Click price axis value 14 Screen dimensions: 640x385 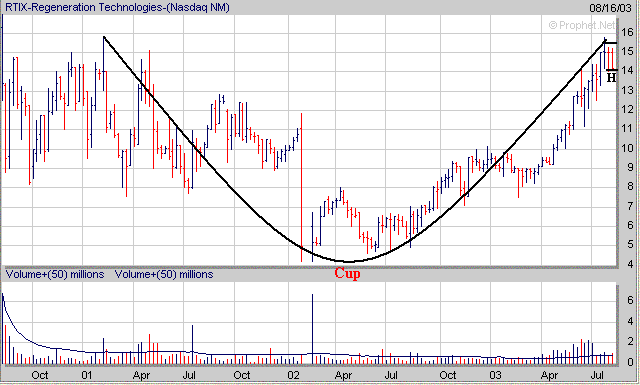[x=628, y=70]
